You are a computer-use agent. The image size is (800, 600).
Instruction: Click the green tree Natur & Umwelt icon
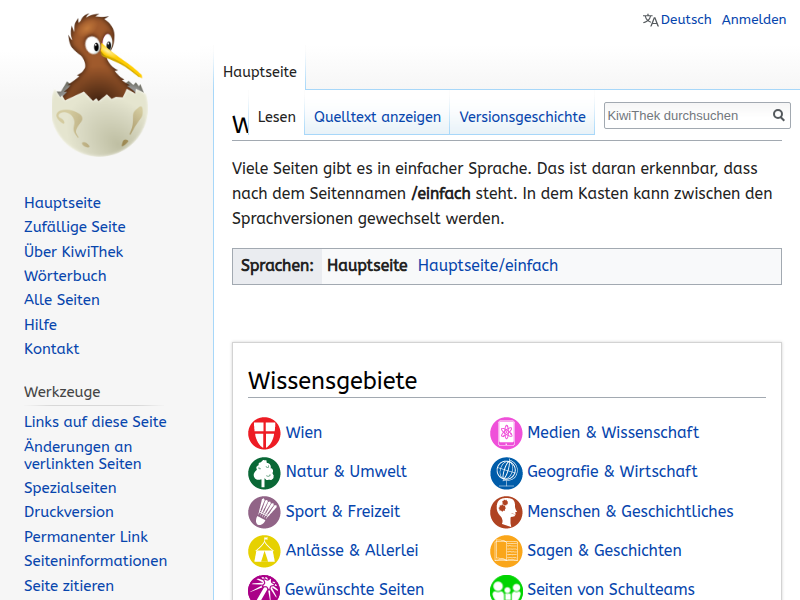point(264,472)
